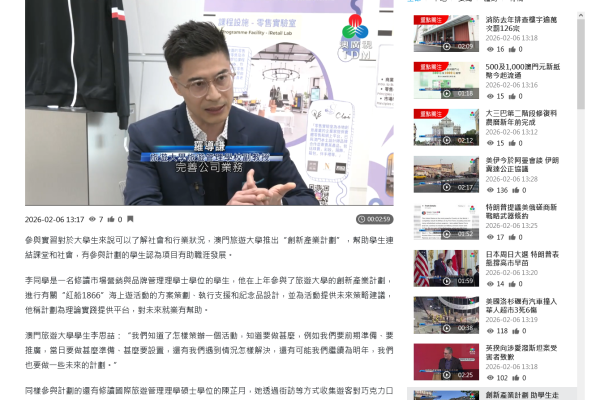The height and width of the screenshot is (400, 600).
Task: Click like icon for the 13:12 Ruins restoration item
Action: coord(512,143)
